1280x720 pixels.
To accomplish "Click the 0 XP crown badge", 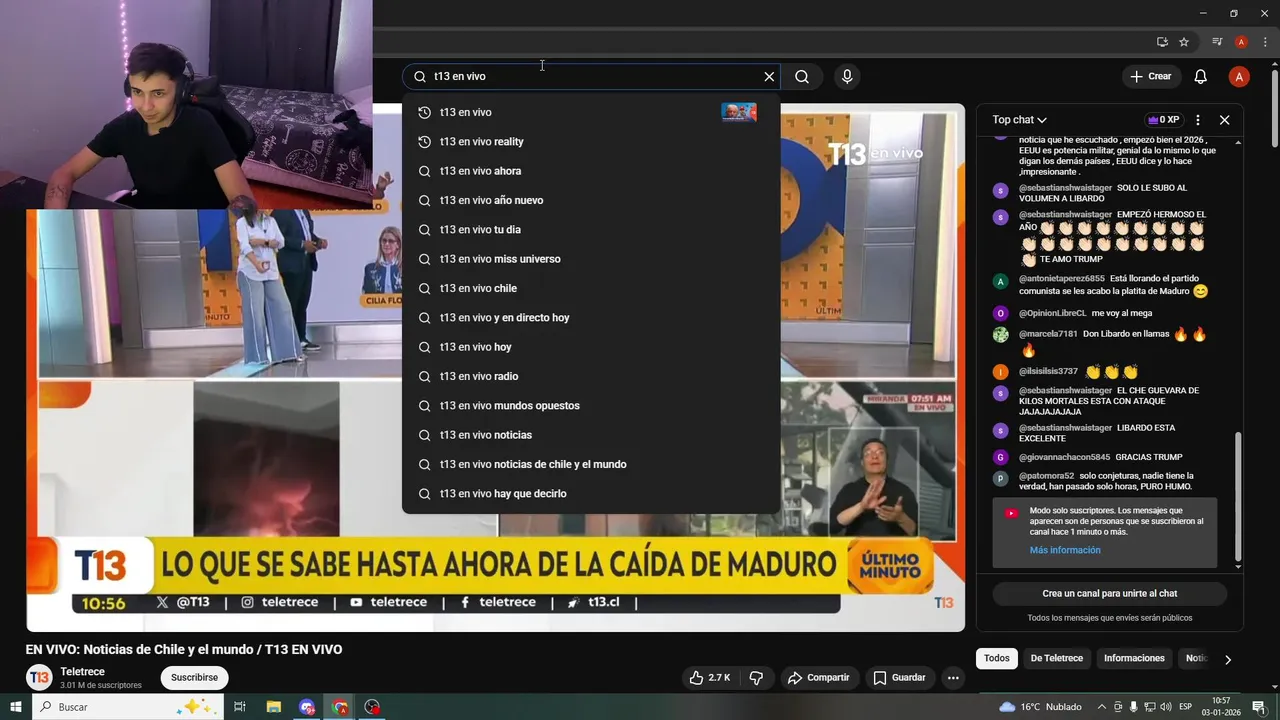I will 1163,120.
